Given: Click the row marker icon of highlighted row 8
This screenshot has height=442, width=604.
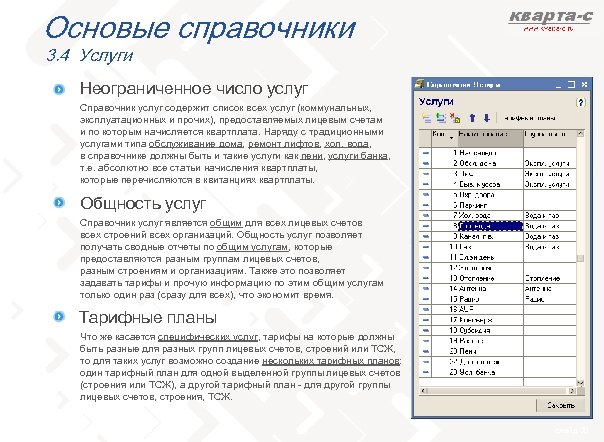Looking at the screenshot, I should [x=425, y=226].
